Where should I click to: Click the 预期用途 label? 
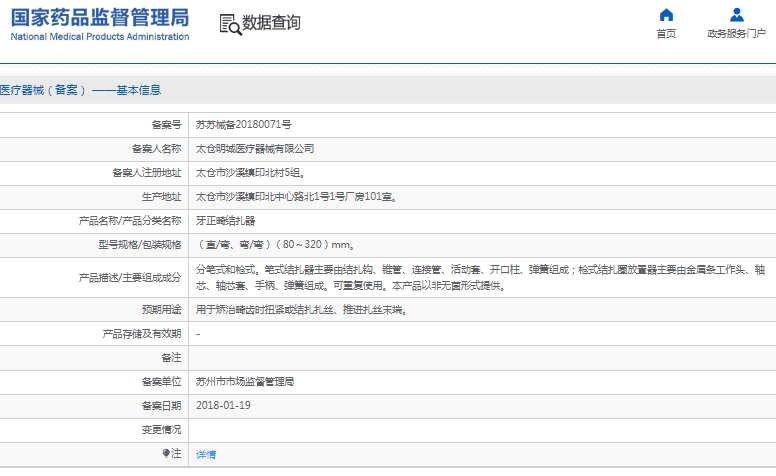(161, 310)
